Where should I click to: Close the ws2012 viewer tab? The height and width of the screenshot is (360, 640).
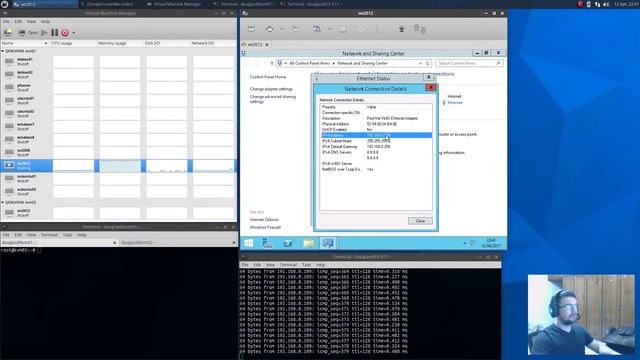[267, 44]
